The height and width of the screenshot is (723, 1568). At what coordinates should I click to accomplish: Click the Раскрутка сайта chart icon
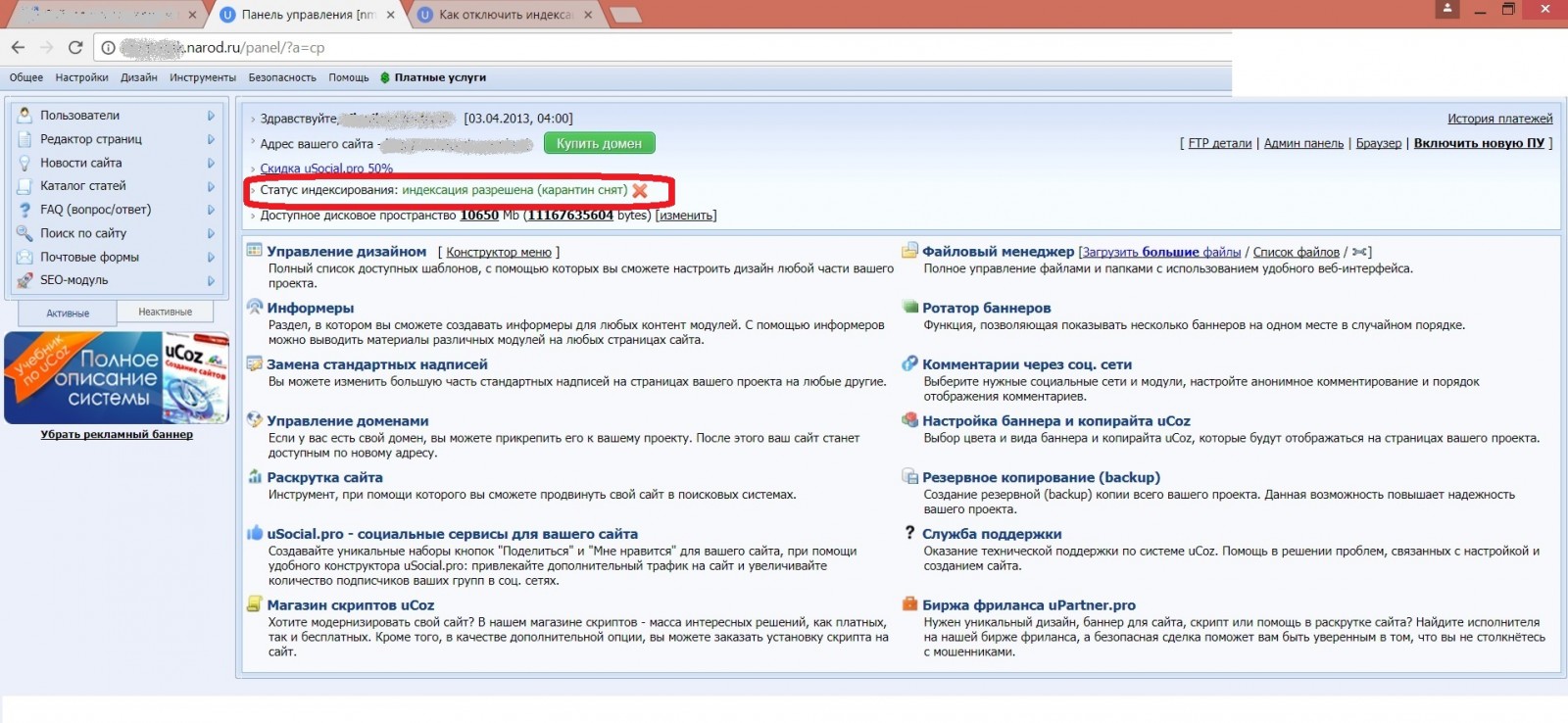255,477
